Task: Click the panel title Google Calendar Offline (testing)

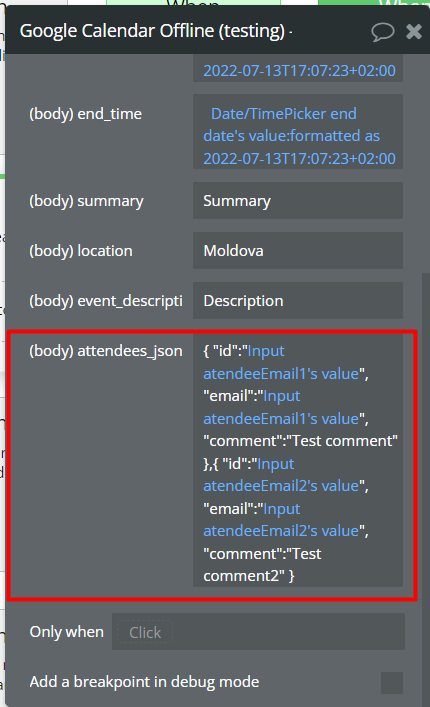Action: 152,31
